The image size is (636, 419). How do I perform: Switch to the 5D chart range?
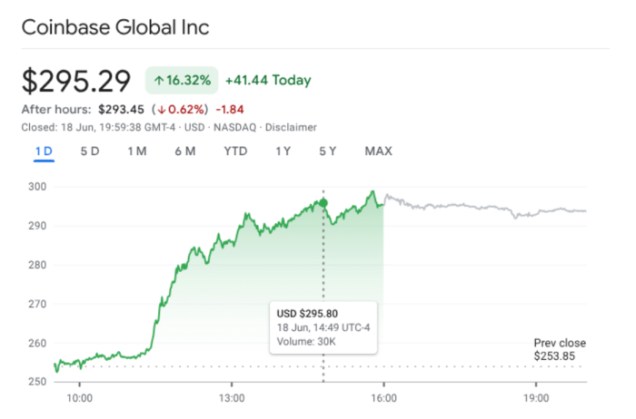click(x=90, y=151)
